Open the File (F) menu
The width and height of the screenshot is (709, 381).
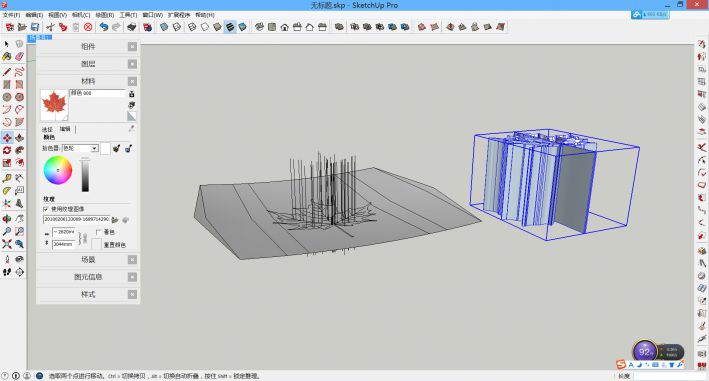pos(11,15)
